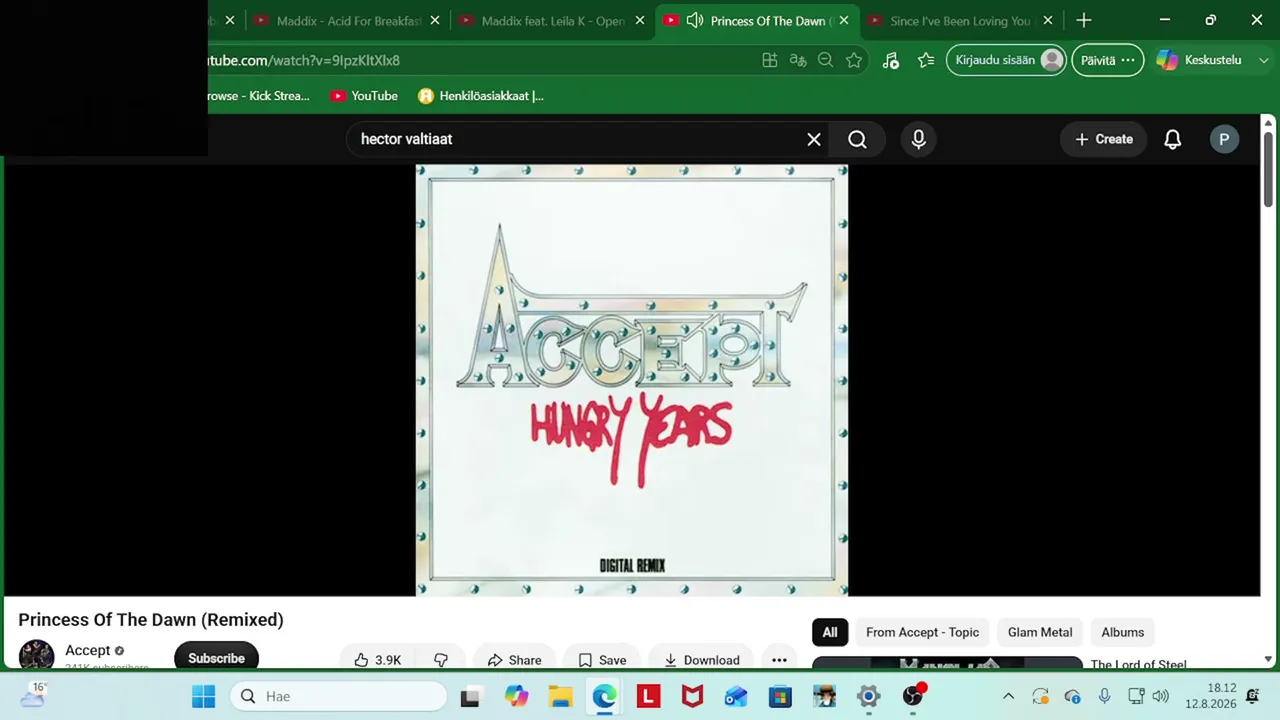Open the red L app on taskbar

[x=648, y=696]
